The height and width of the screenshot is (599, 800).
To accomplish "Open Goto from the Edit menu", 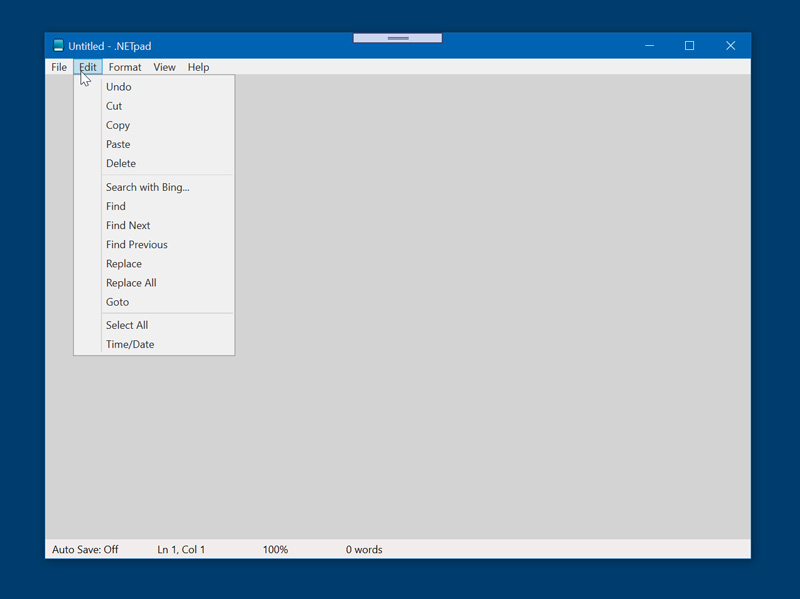I will [118, 302].
